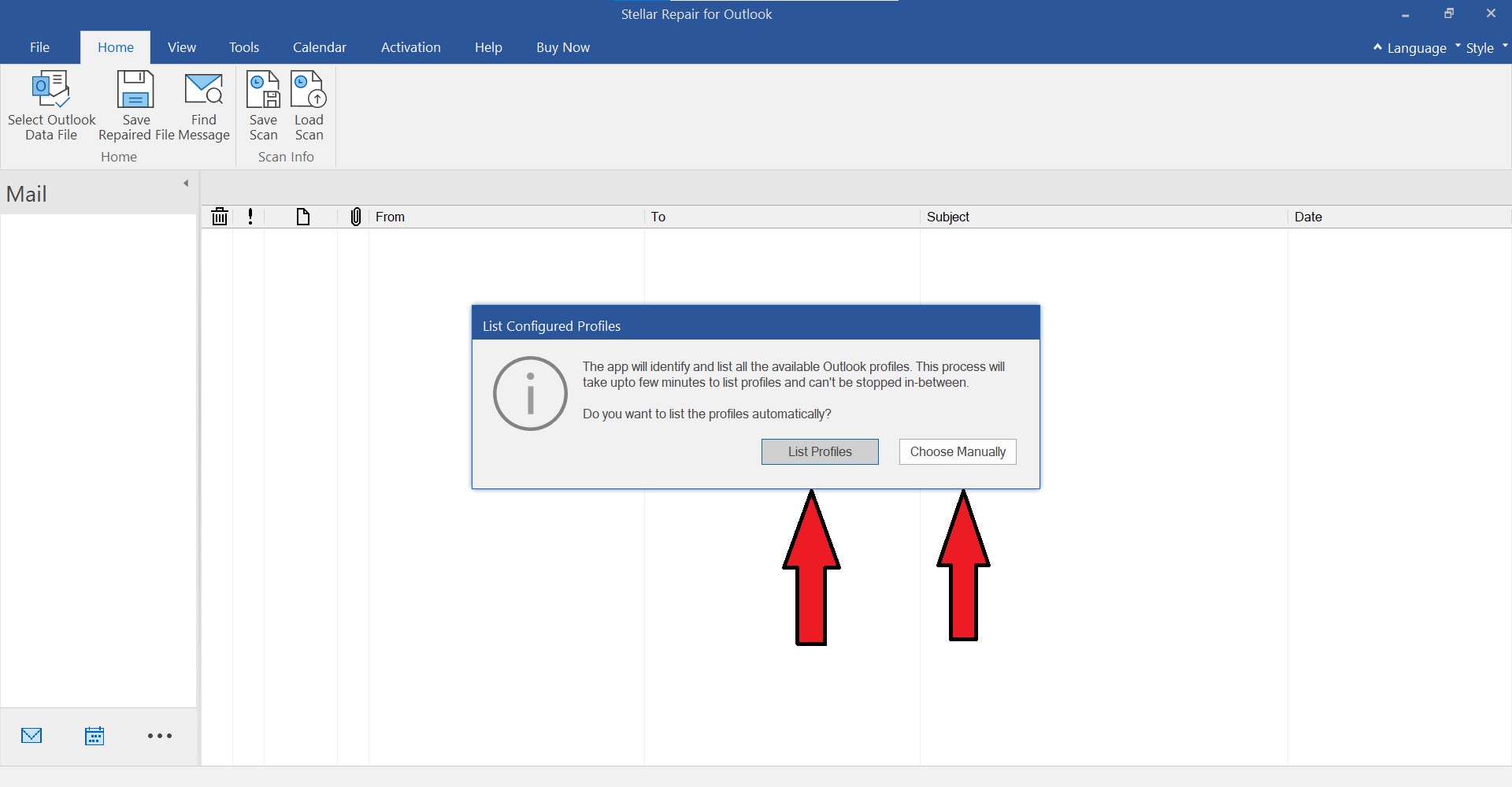Open the Activation tab
This screenshot has width=1512, height=787.
(411, 47)
